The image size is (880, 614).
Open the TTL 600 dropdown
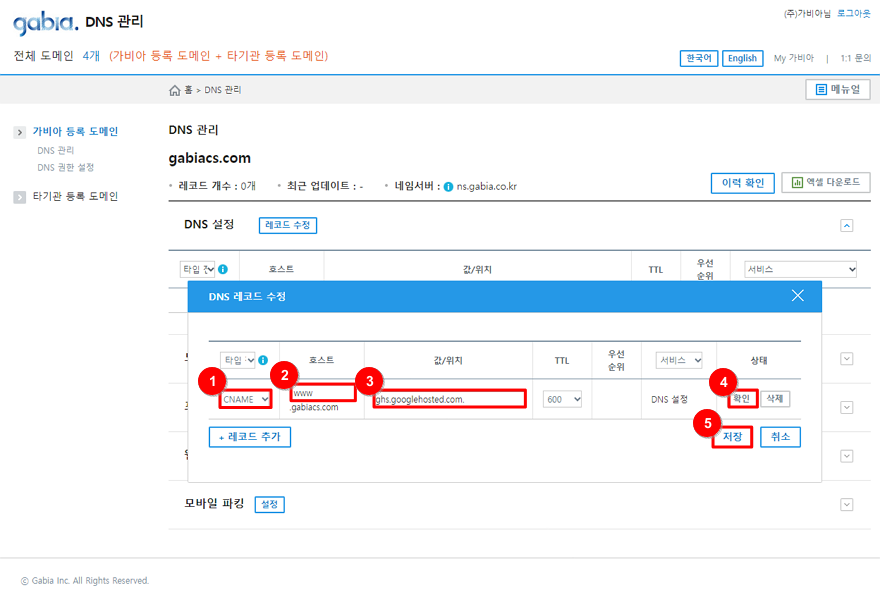pyautogui.click(x=562, y=399)
